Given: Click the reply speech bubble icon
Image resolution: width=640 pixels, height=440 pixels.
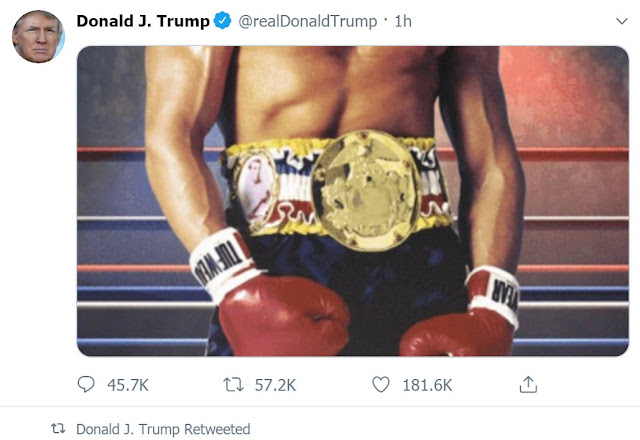Looking at the screenshot, I should (x=86, y=384).
